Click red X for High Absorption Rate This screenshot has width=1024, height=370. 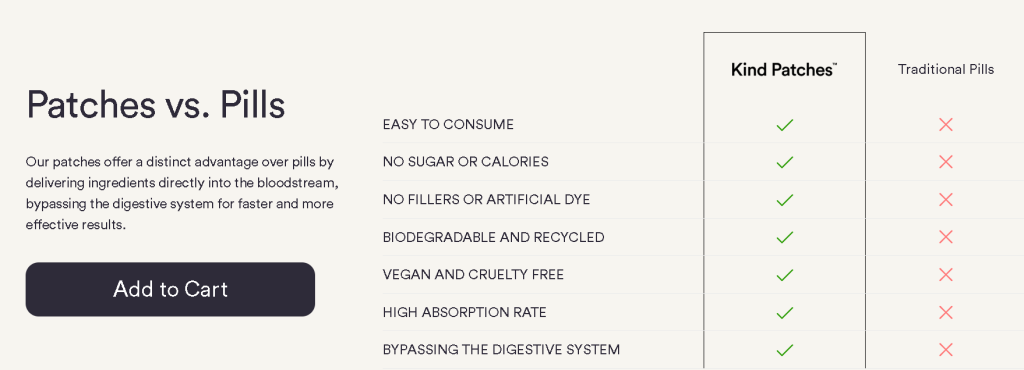[x=946, y=313]
